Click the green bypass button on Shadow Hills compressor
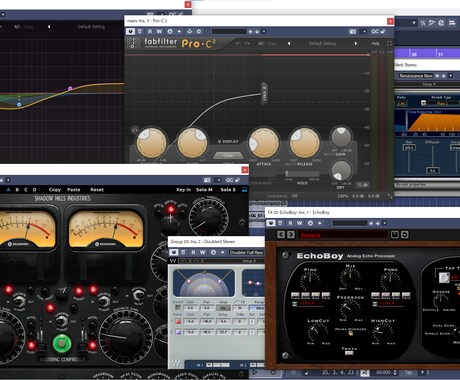This screenshot has width=460, height=380. pos(62,343)
